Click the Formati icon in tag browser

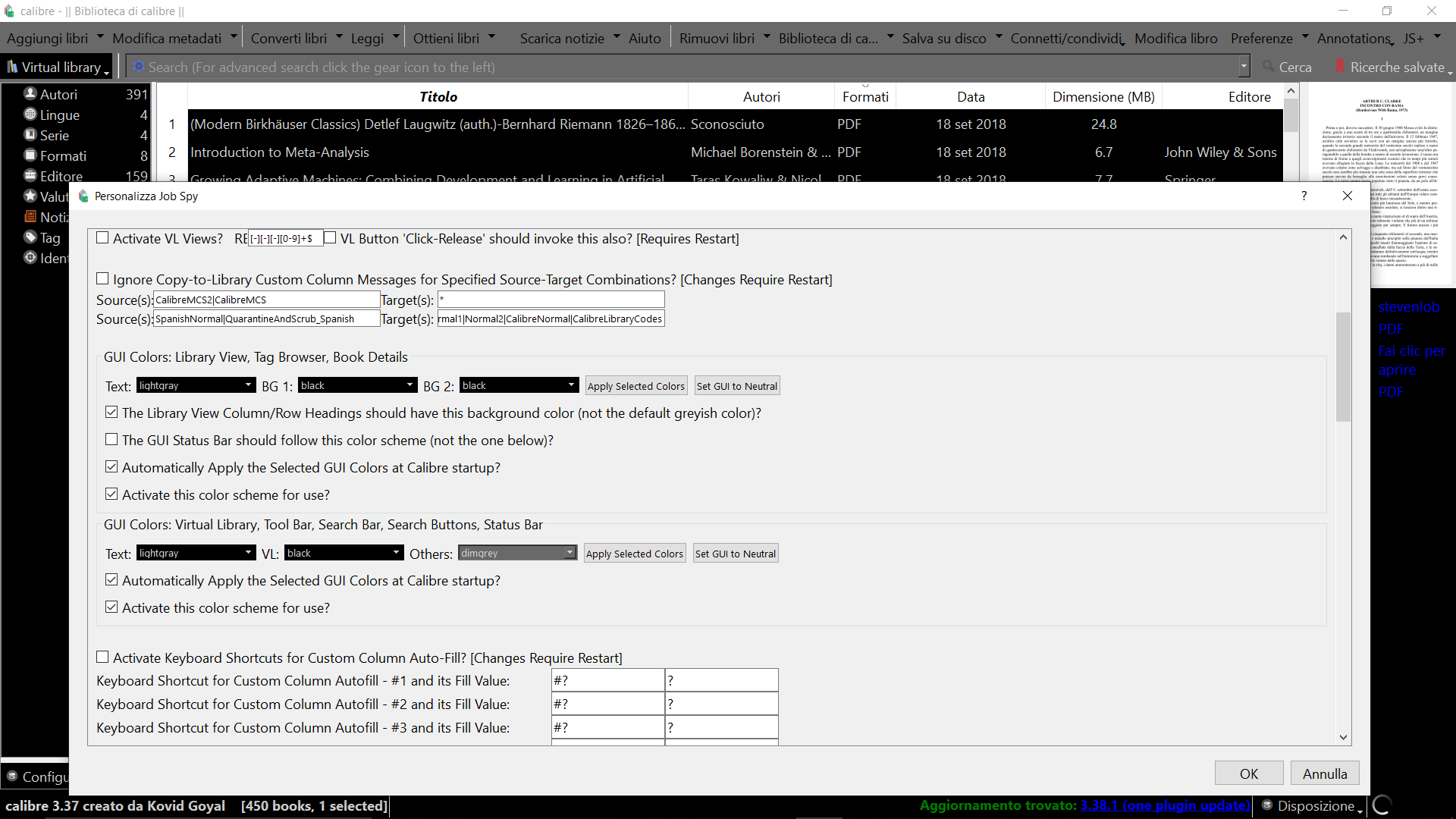point(30,155)
